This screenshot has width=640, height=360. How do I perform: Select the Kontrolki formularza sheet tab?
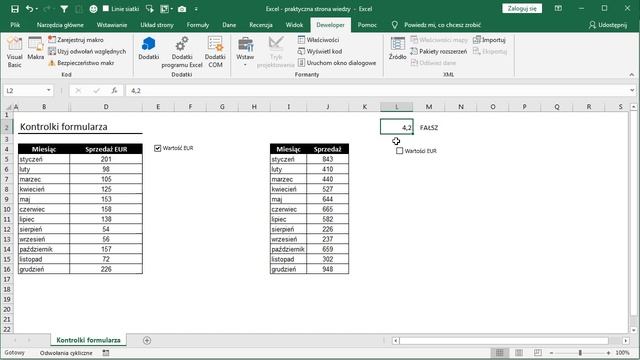point(88,340)
